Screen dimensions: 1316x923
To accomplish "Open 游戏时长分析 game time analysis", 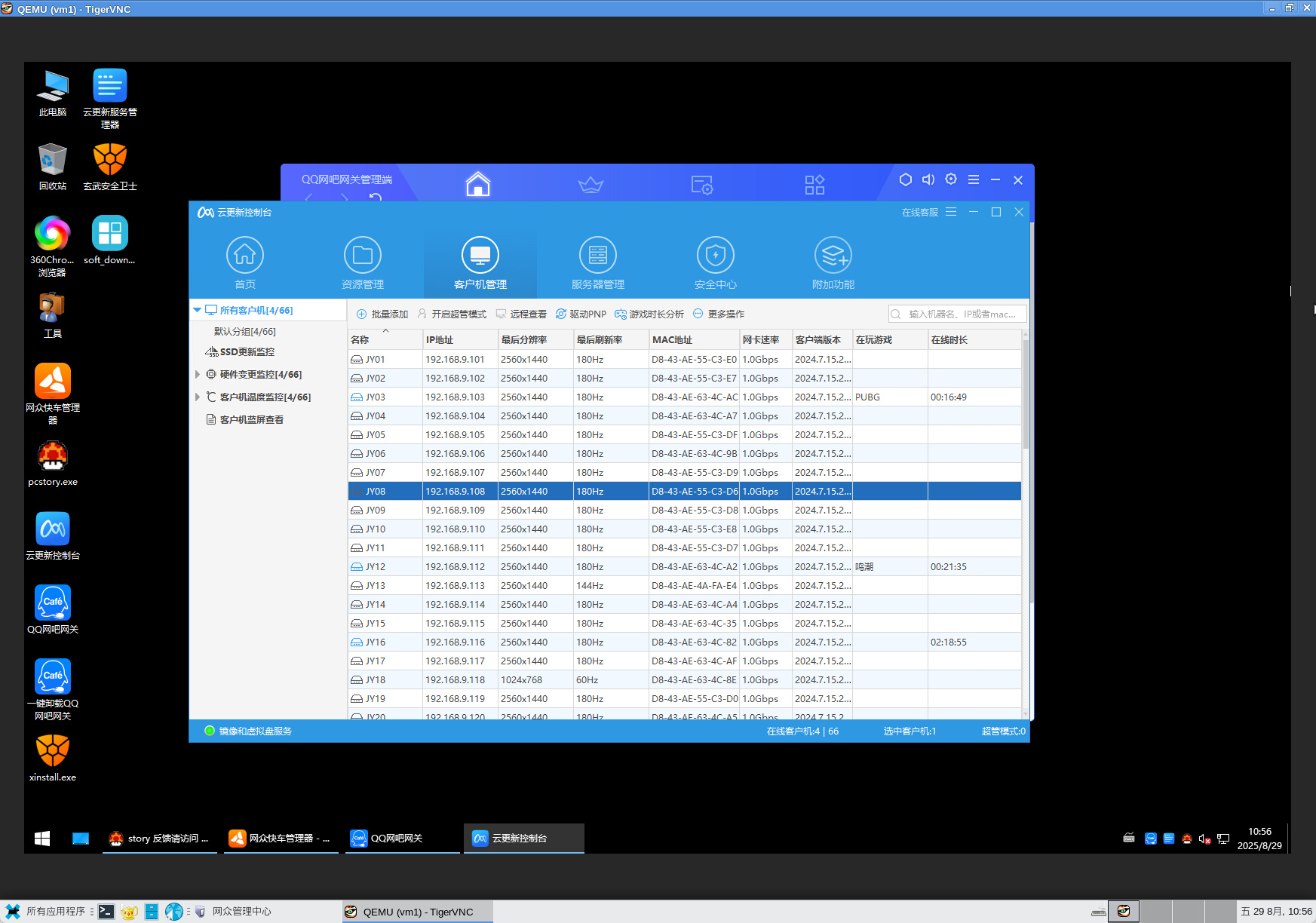I will [649, 314].
